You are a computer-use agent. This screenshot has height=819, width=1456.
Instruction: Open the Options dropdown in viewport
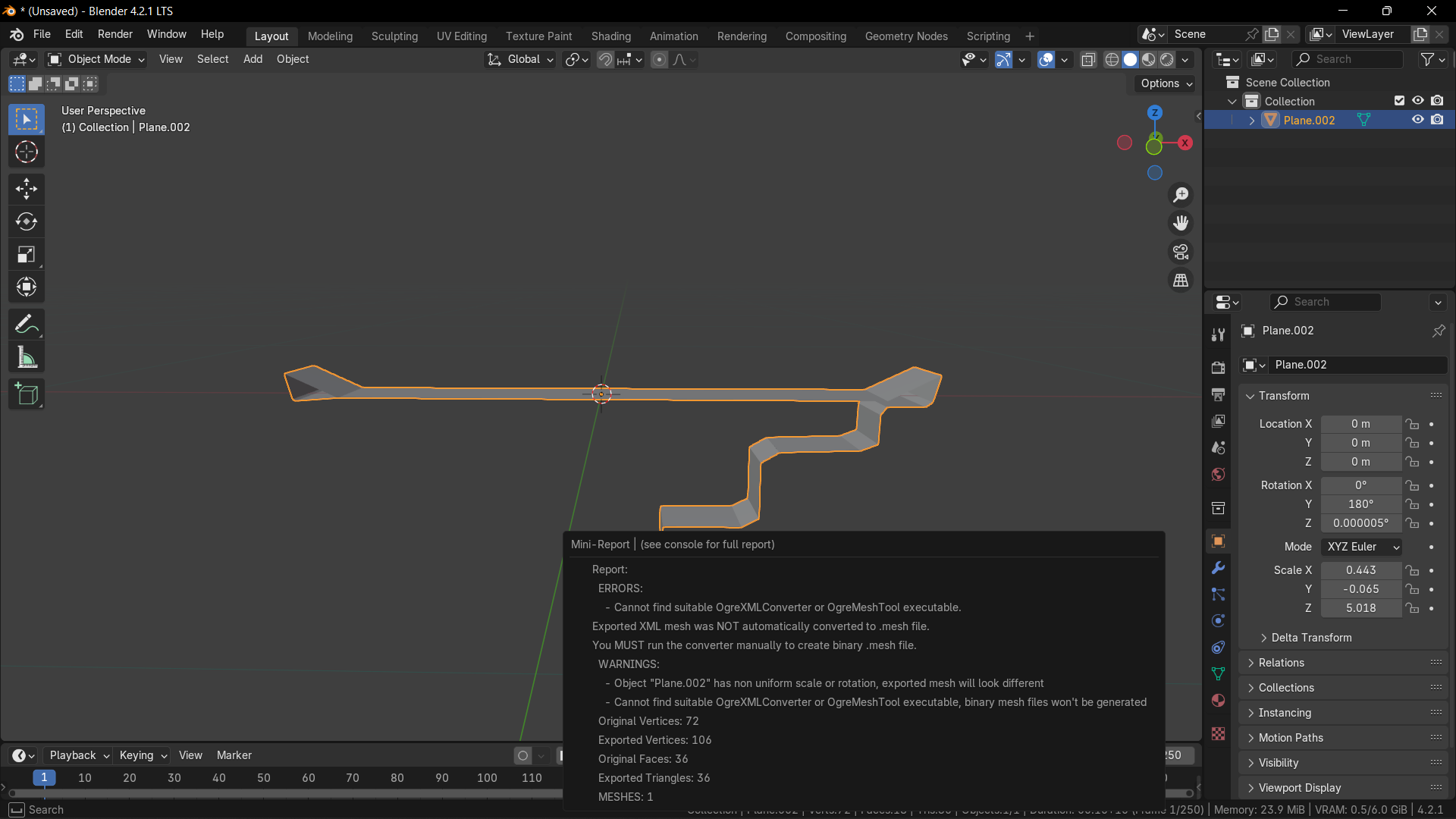tap(1166, 83)
